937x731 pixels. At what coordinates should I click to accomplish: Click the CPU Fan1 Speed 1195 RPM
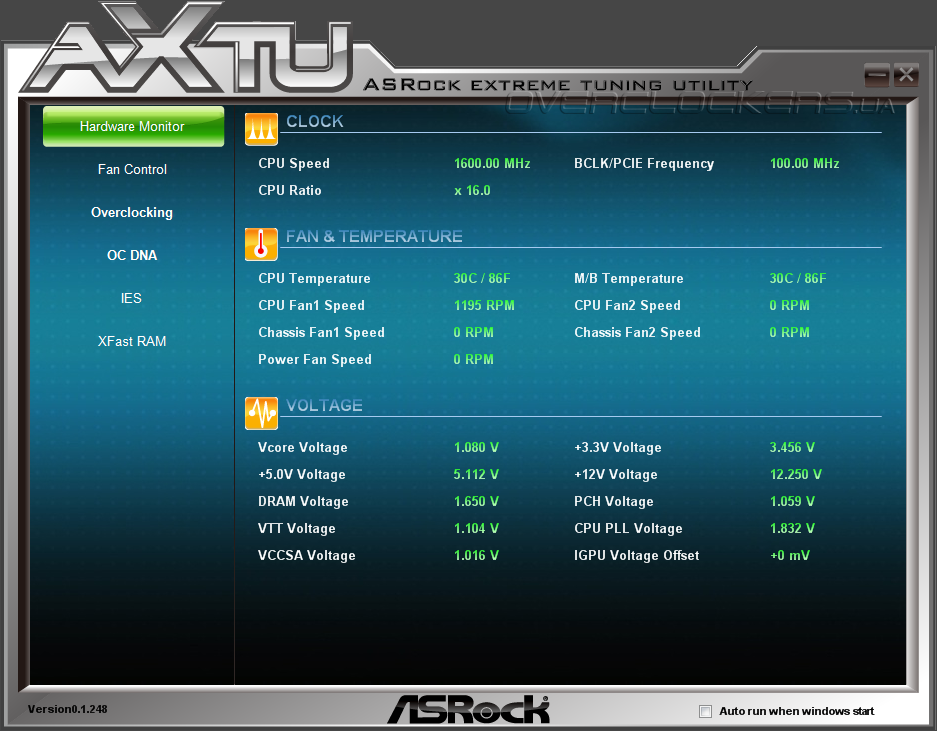click(484, 305)
